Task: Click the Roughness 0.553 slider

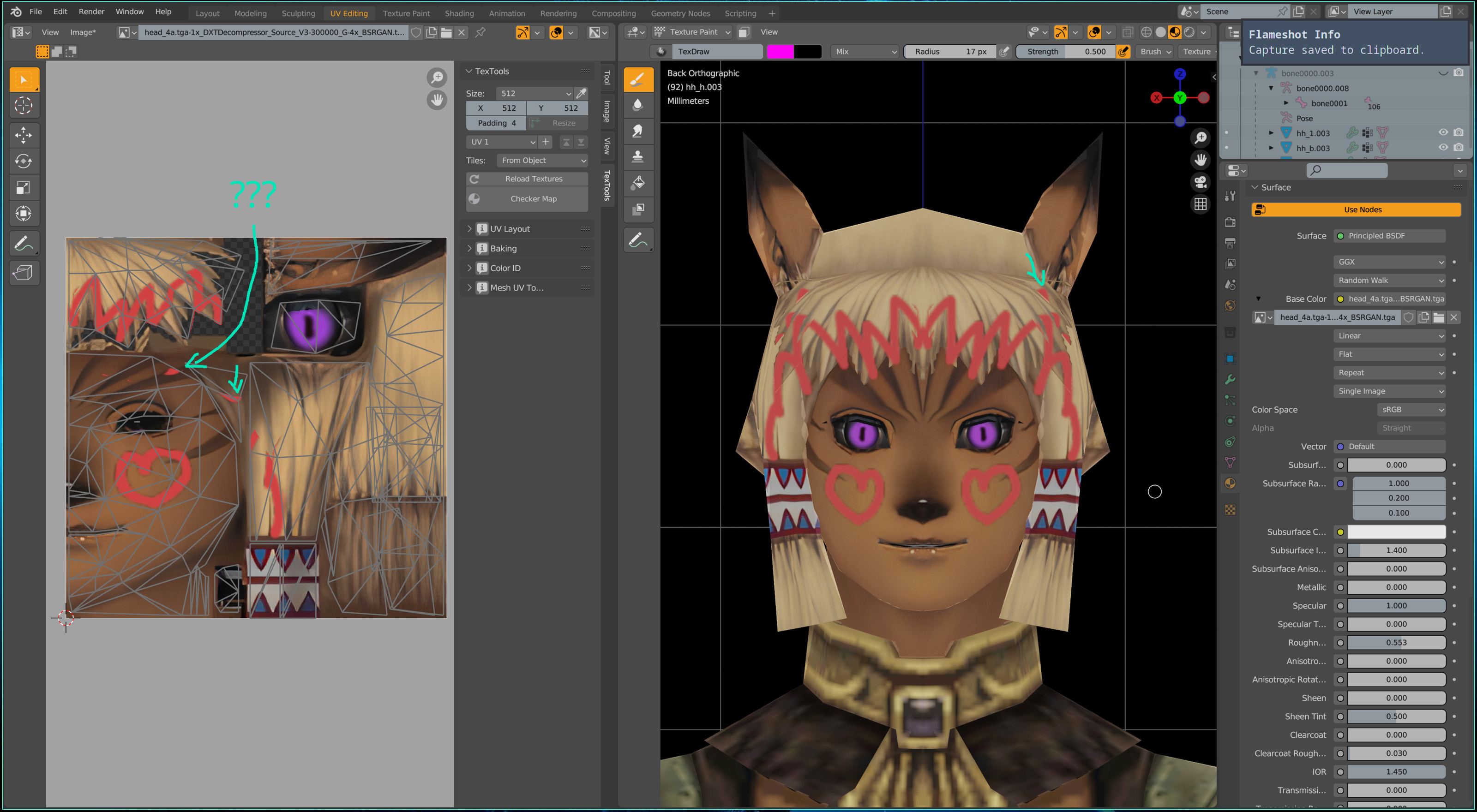Action: pyautogui.click(x=1396, y=642)
